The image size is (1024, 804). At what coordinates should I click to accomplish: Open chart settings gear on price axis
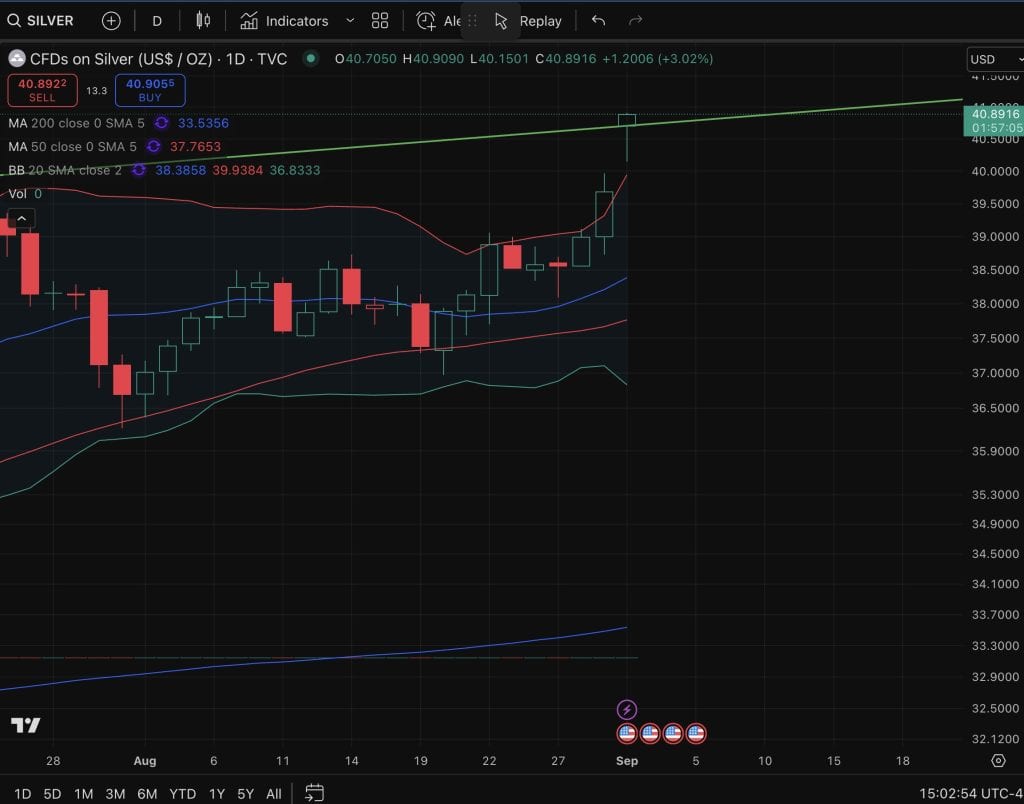(x=997, y=761)
